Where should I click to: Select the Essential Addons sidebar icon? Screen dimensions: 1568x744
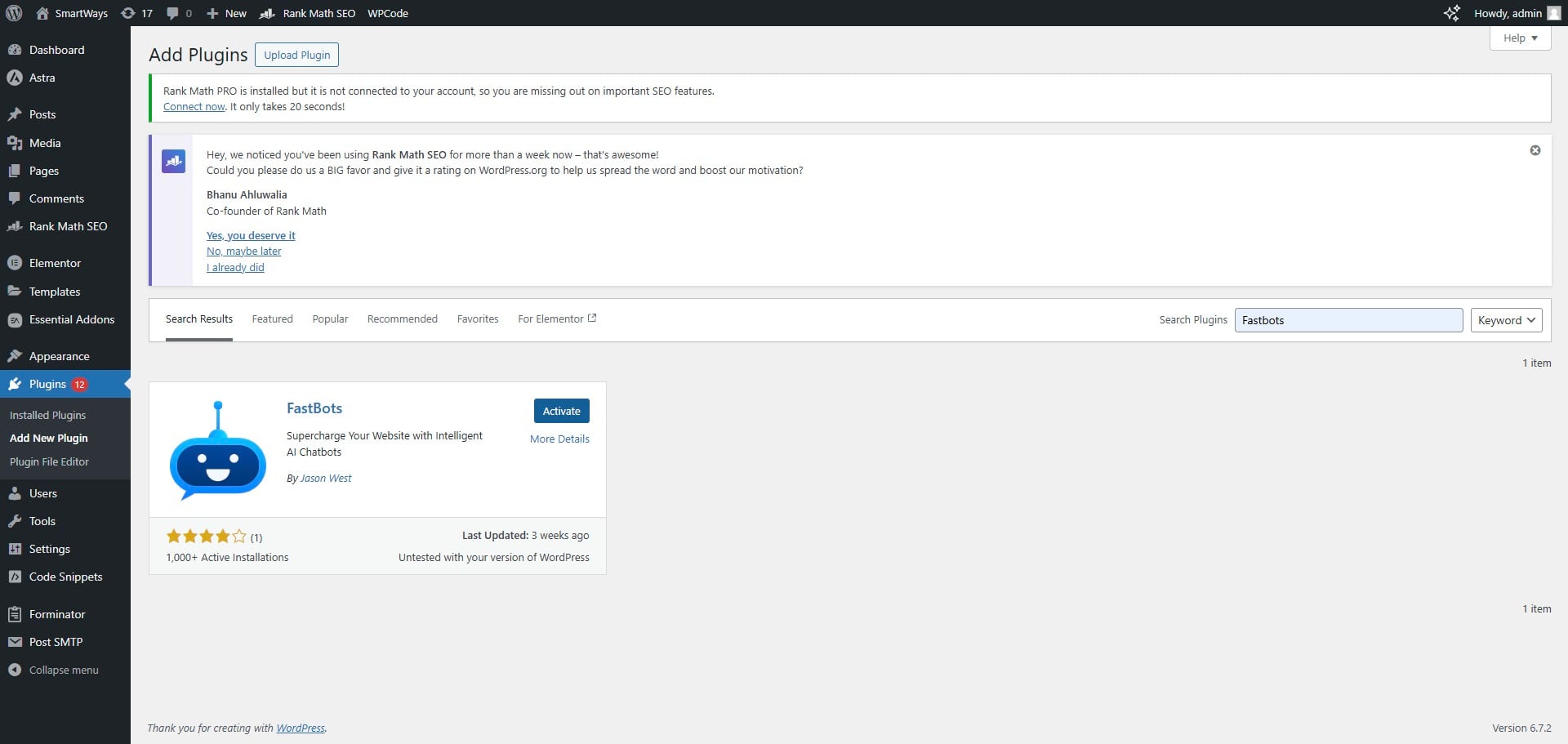point(14,319)
